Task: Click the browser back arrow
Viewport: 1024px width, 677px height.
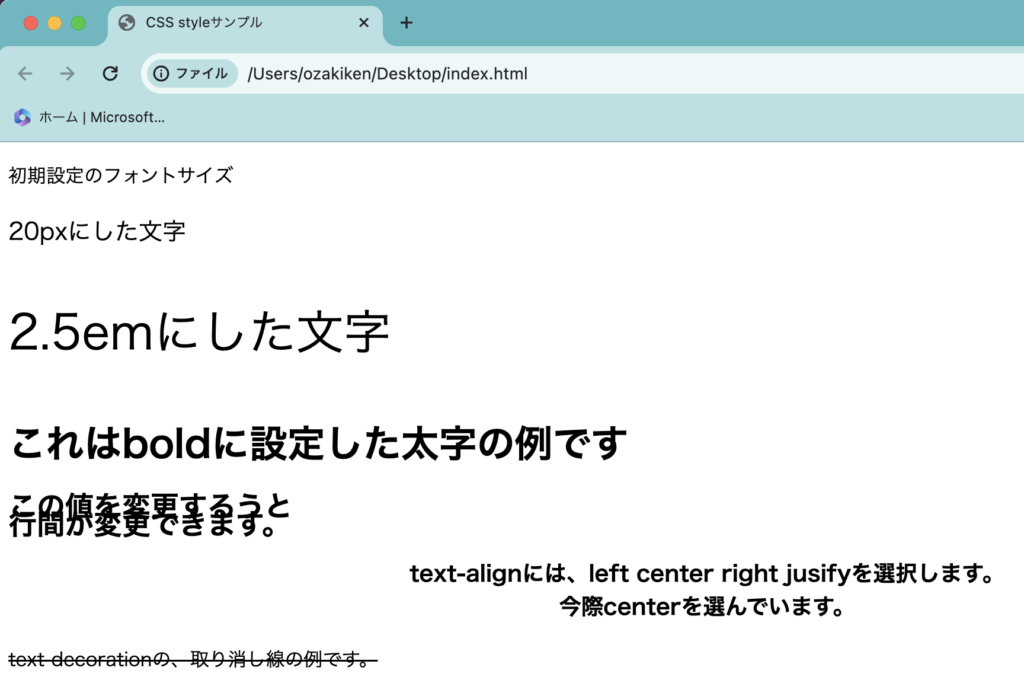Action: (25, 74)
